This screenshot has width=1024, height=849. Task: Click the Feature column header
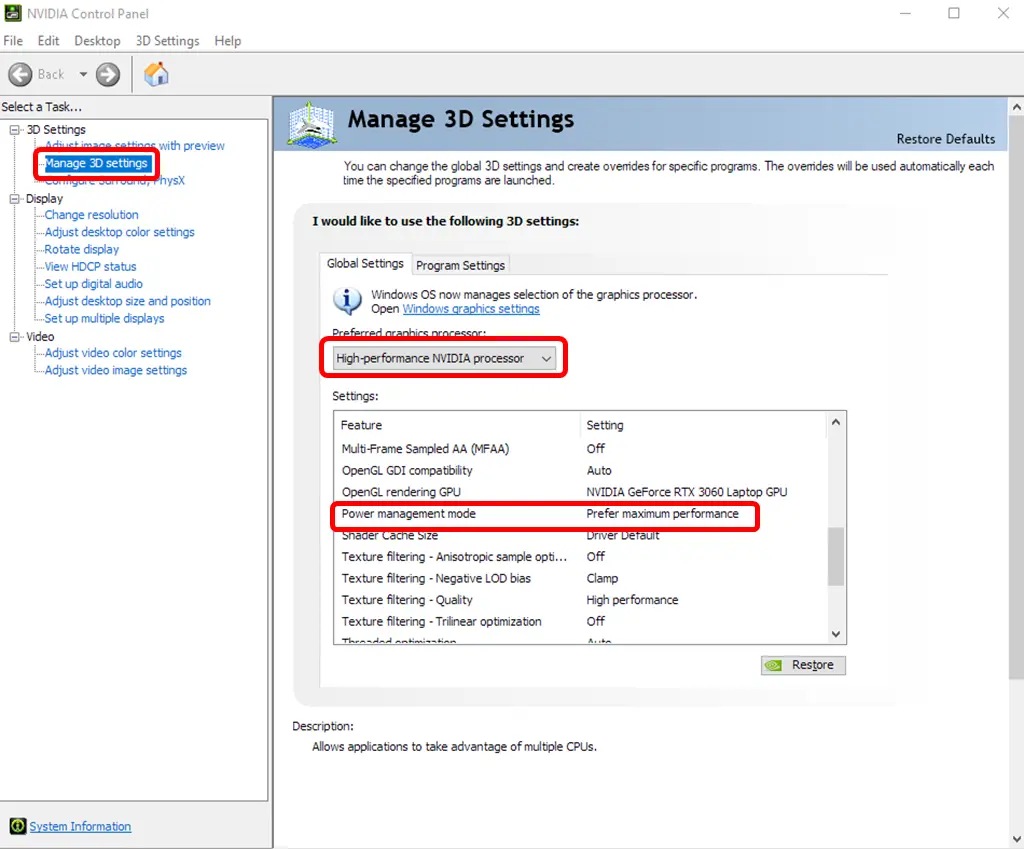(x=457, y=425)
